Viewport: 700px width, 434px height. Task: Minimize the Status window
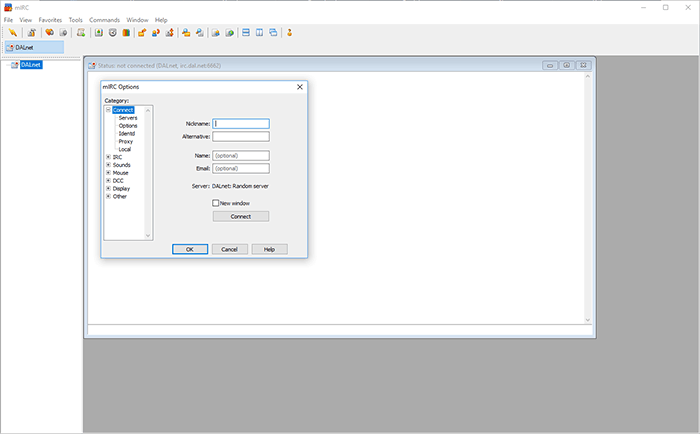(x=550, y=66)
